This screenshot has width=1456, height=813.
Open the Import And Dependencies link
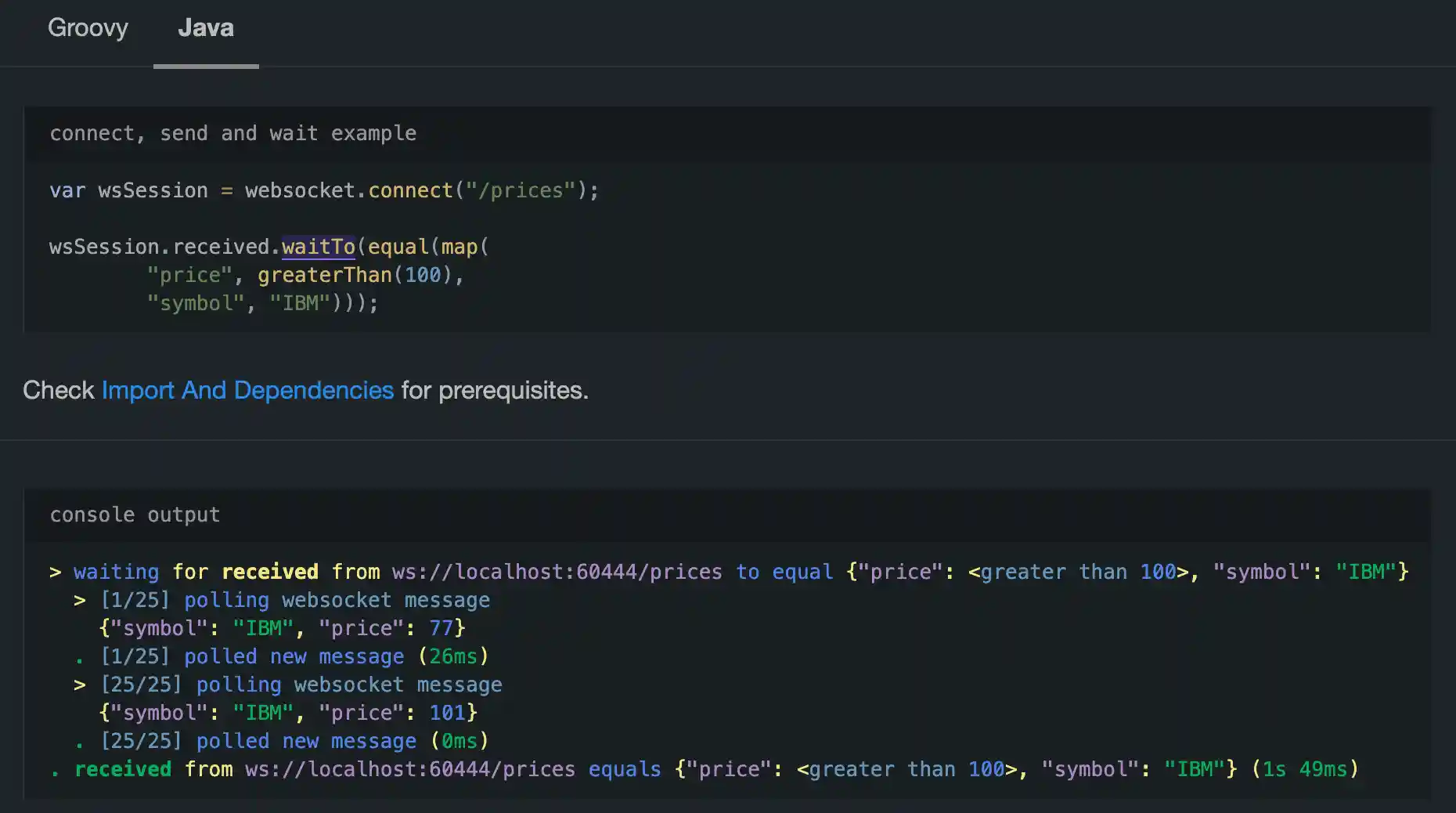[247, 389]
